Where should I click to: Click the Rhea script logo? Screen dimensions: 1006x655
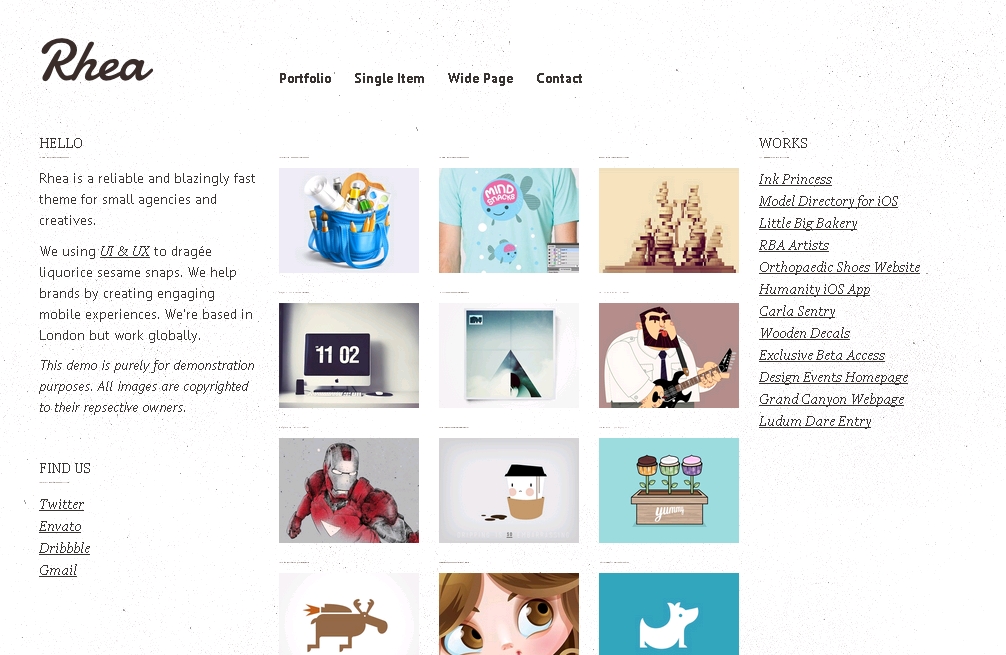pyautogui.click(x=97, y=61)
